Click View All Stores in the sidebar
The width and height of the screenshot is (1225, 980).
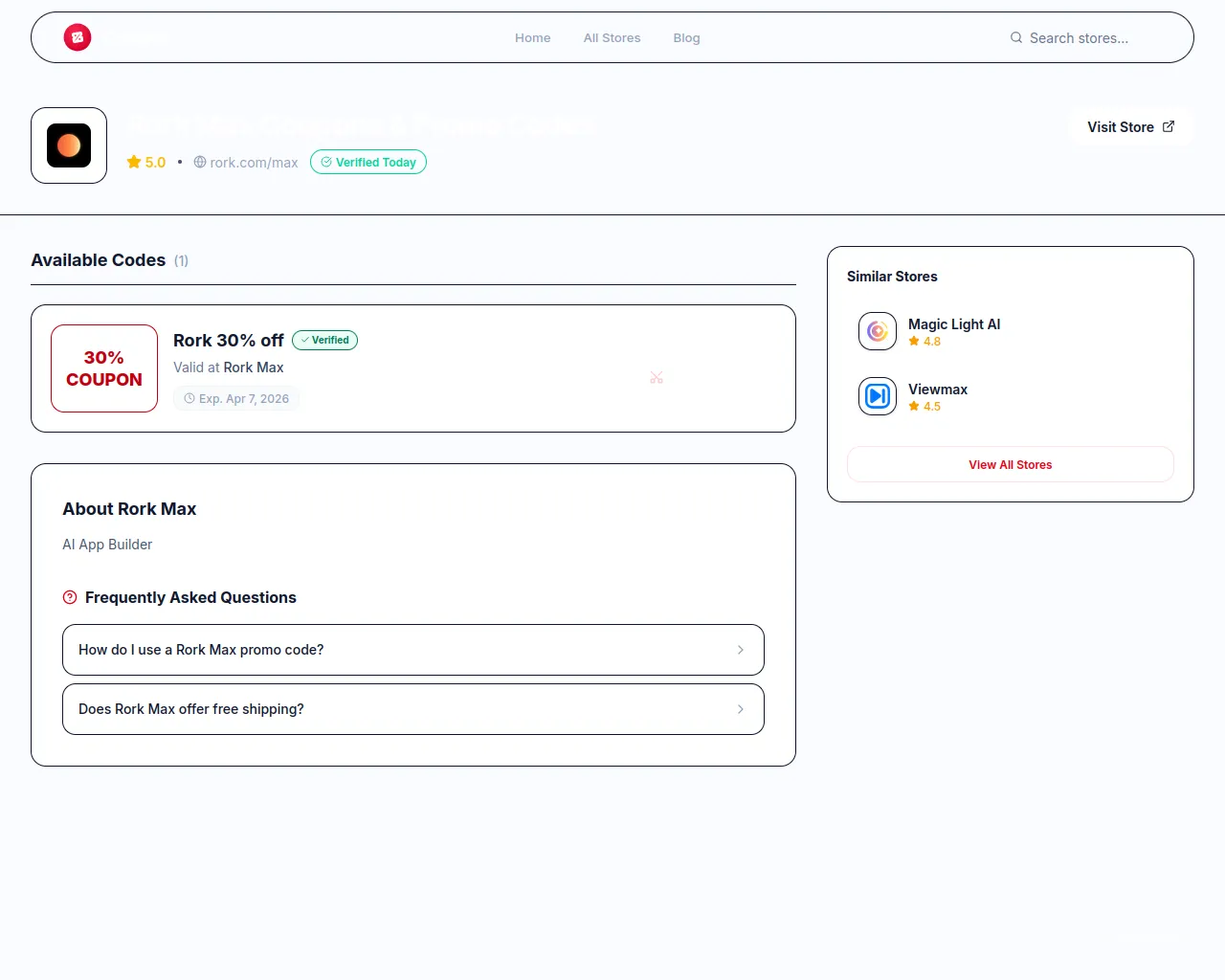pos(1010,464)
